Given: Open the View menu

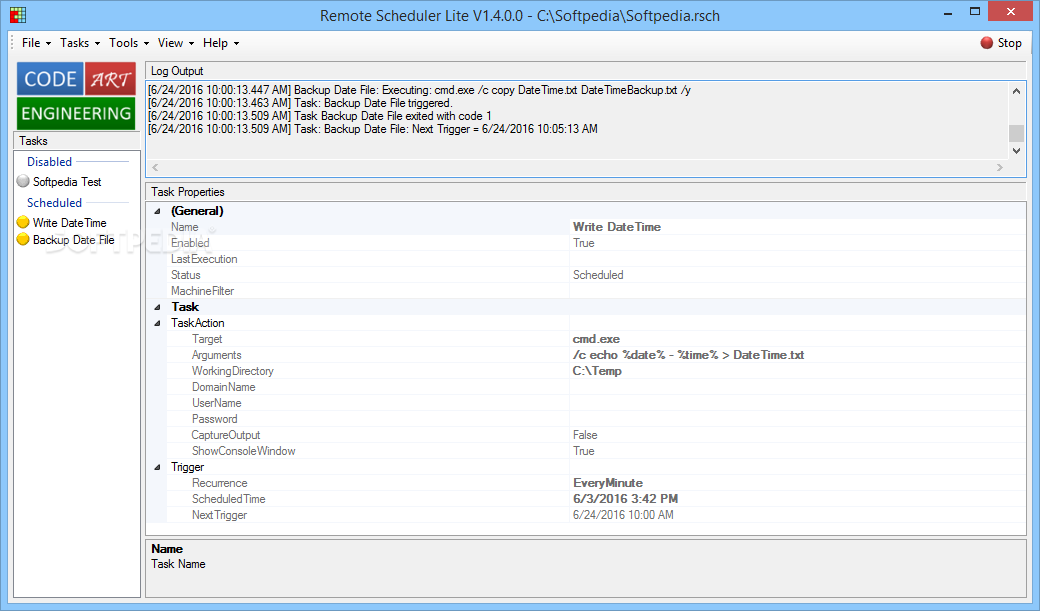Looking at the screenshot, I should click(176, 42).
